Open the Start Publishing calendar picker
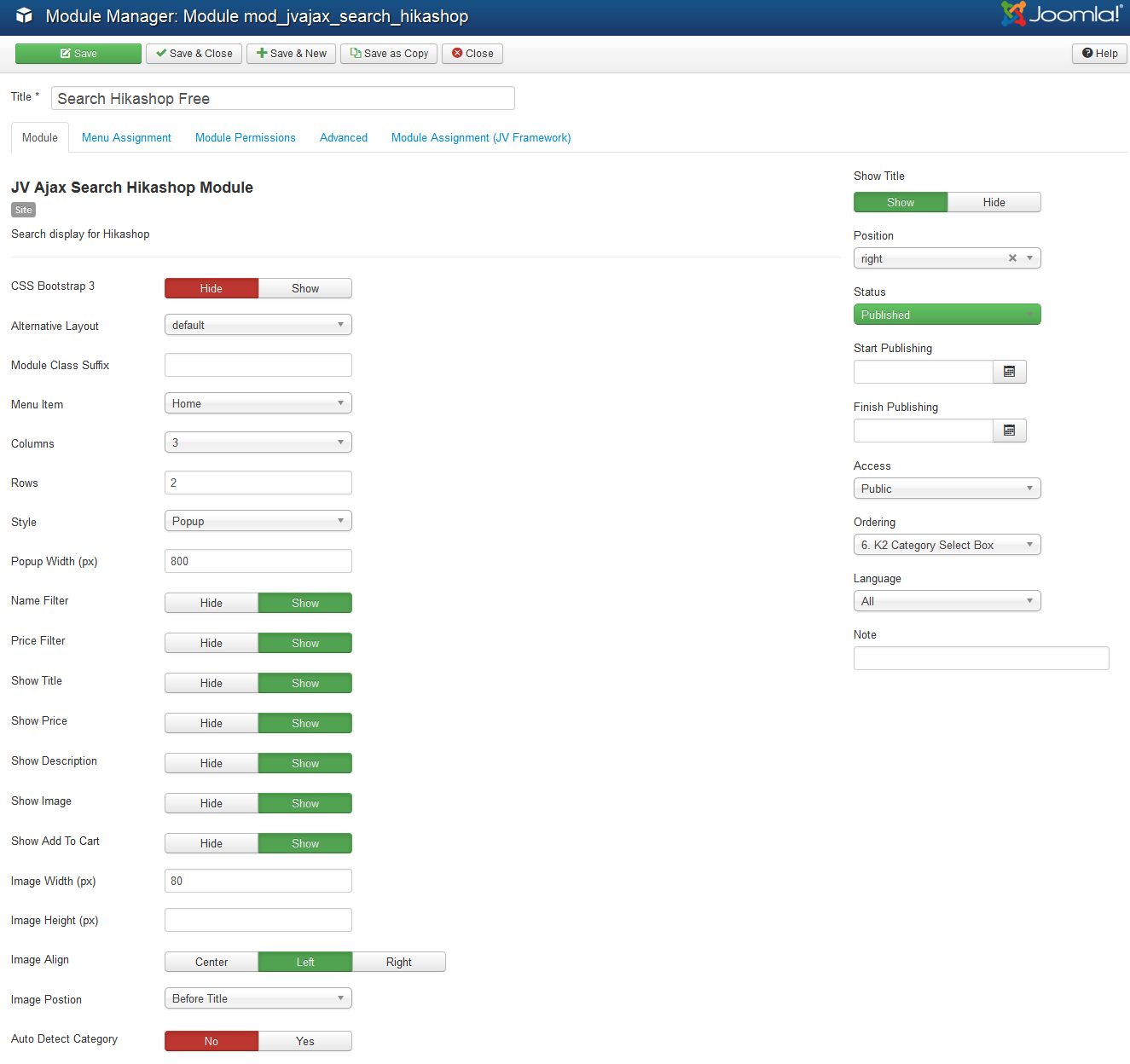Viewport: 1130px width, 1064px height. 1010,372
